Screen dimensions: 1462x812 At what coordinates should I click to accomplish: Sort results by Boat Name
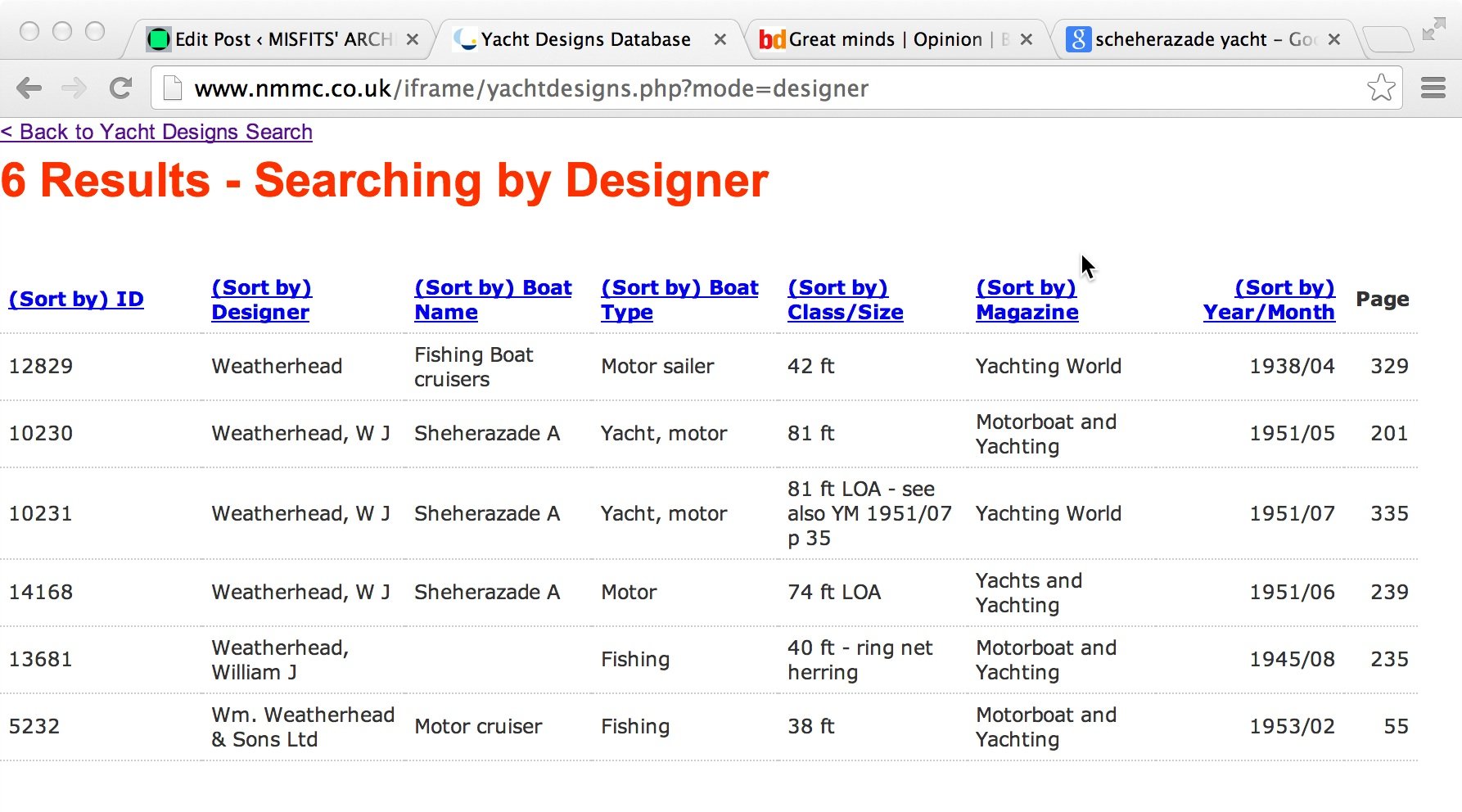(493, 300)
